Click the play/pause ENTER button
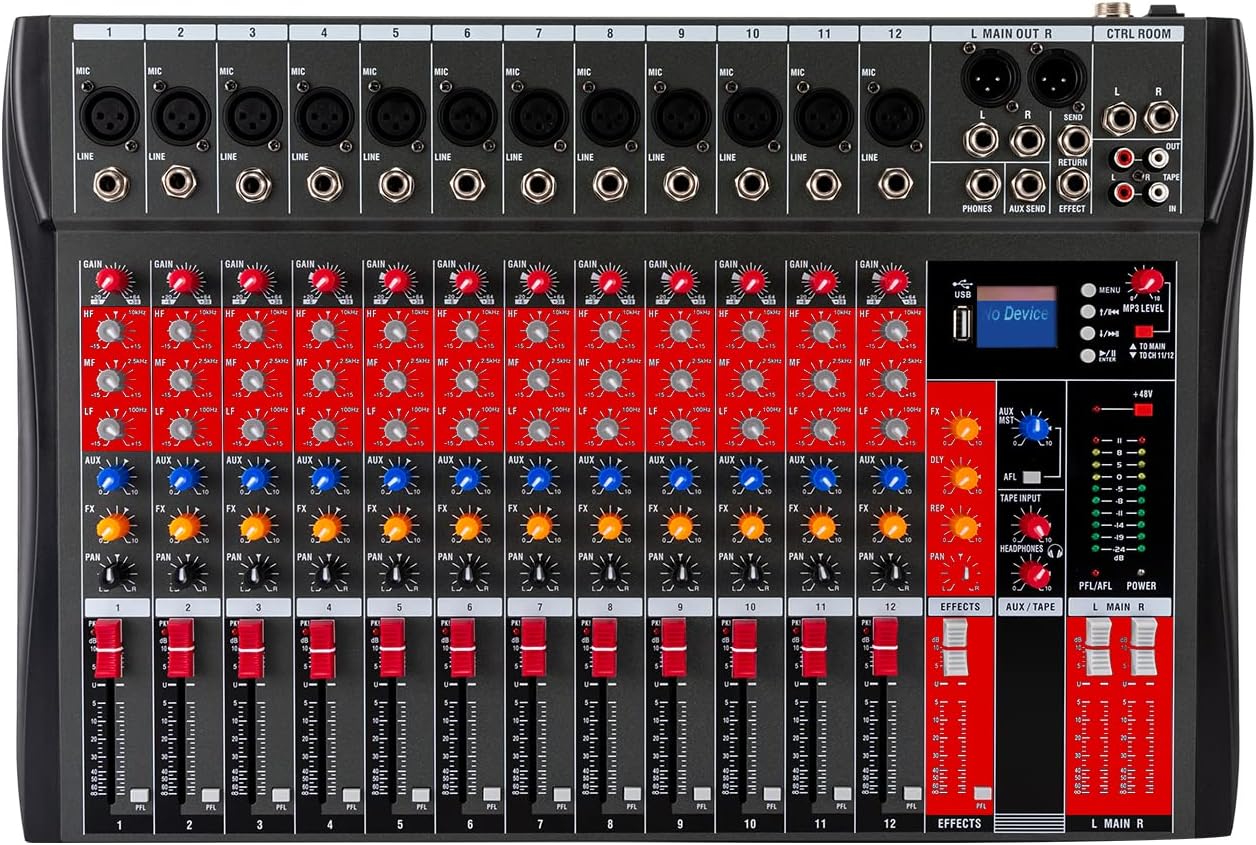 (x=1087, y=355)
